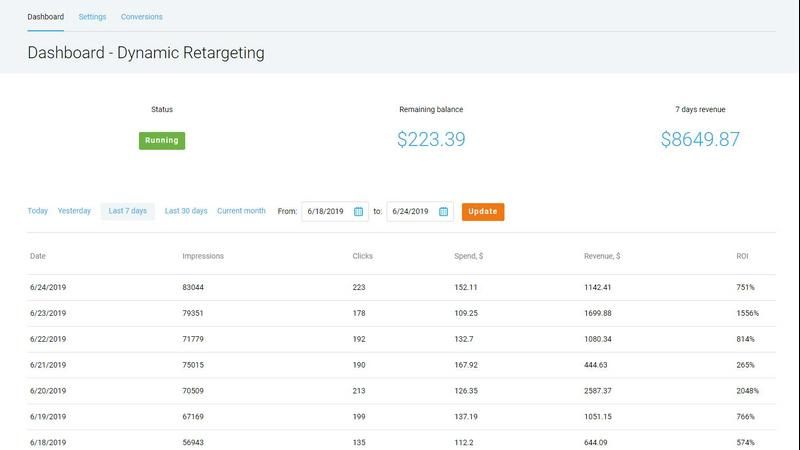800x450 pixels.
Task: Choose the Last 7 days range
Action: [x=128, y=211]
